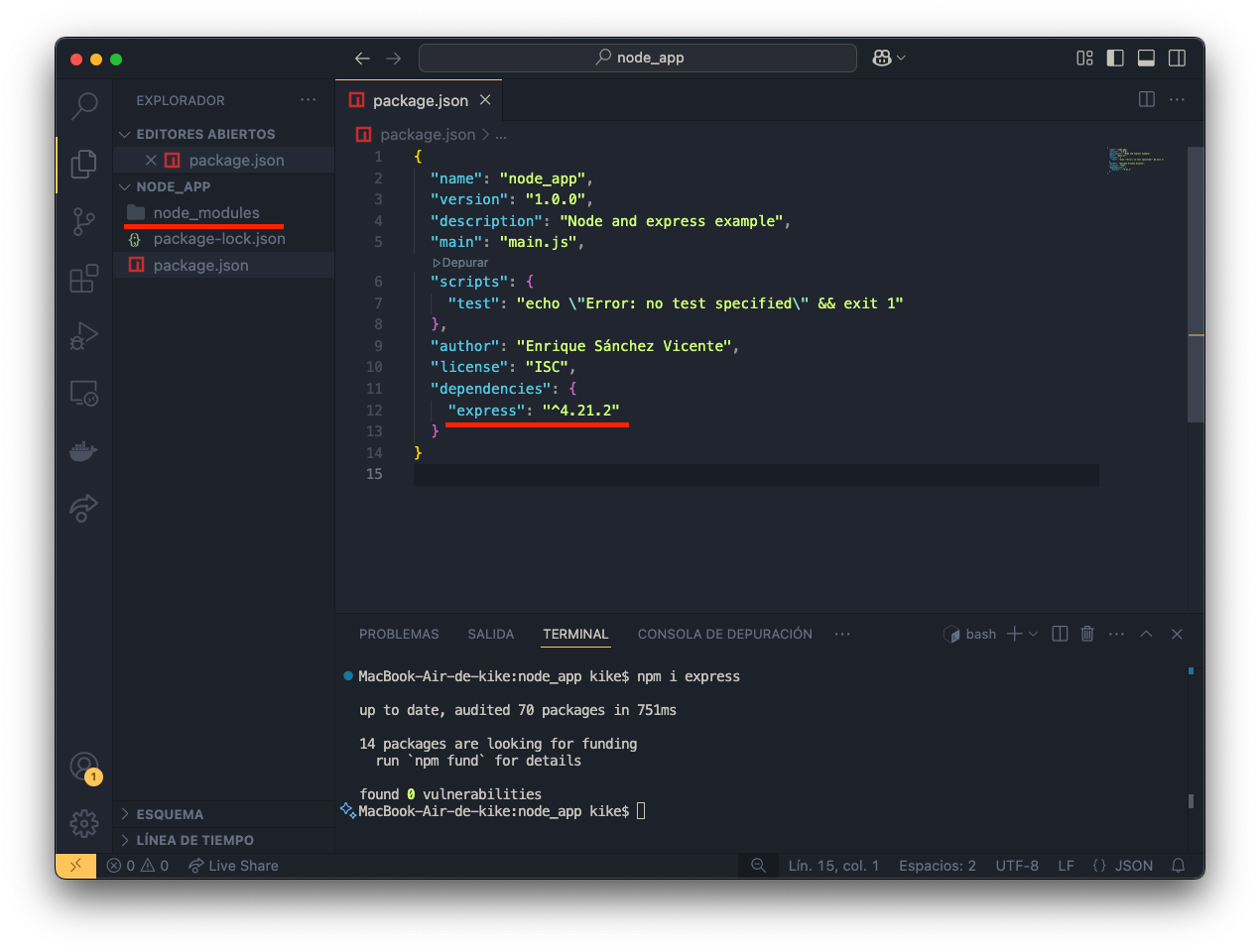
Task: Change file encoding UTF-8
Action: pyautogui.click(x=1017, y=866)
